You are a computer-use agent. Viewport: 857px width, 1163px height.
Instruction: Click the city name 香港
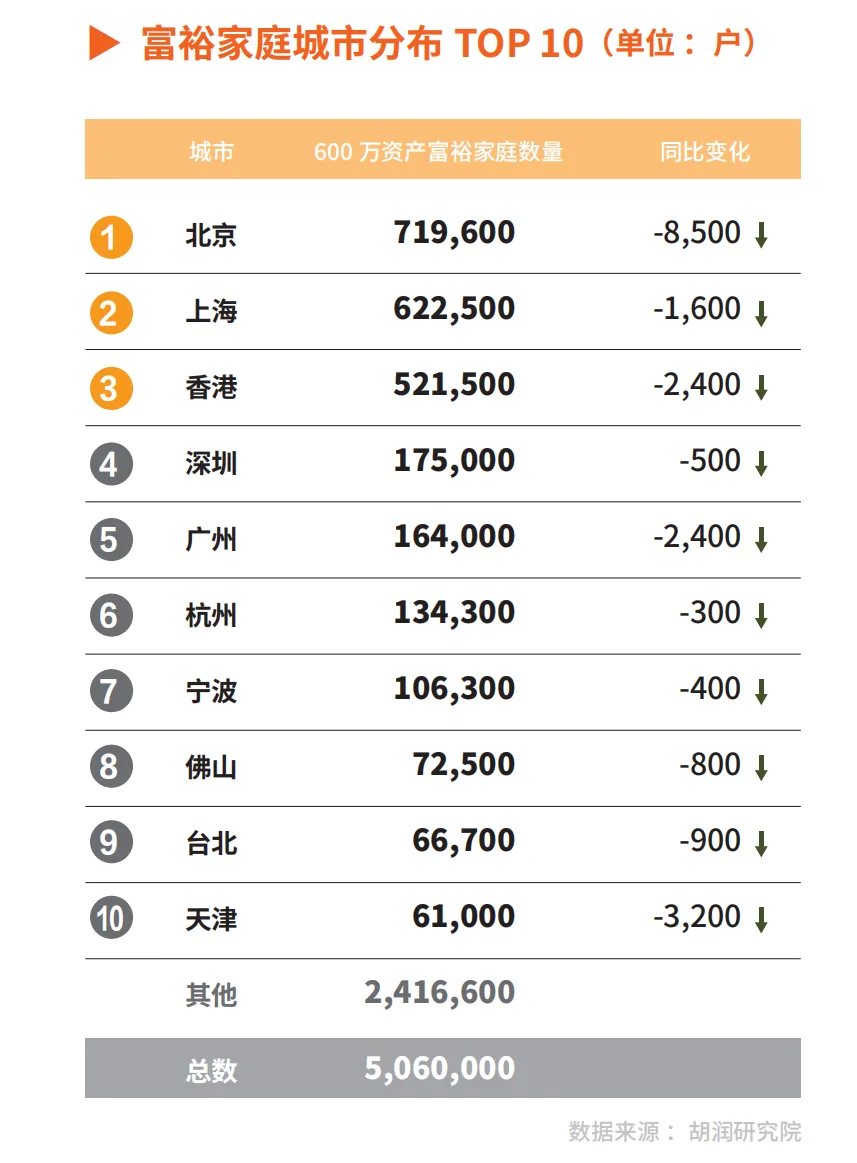[x=211, y=387]
